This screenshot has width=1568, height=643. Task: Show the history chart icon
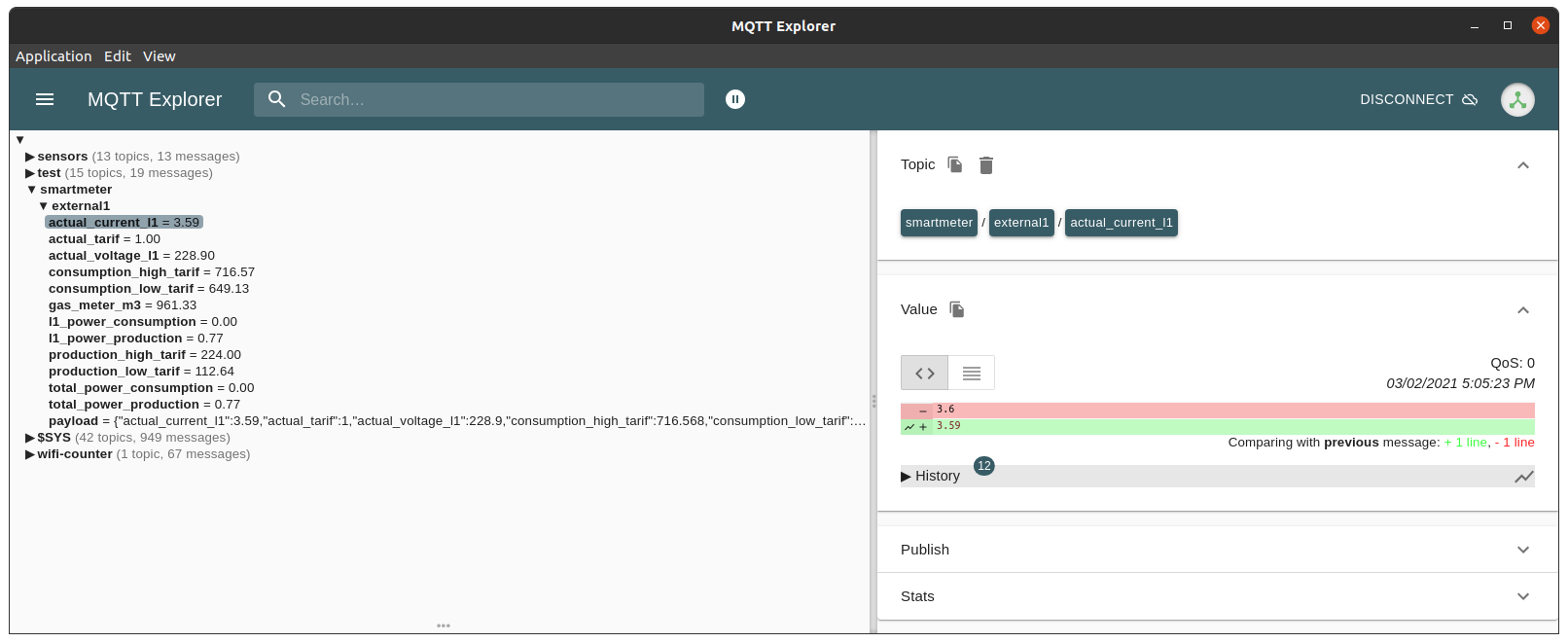tap(1524, 477)
